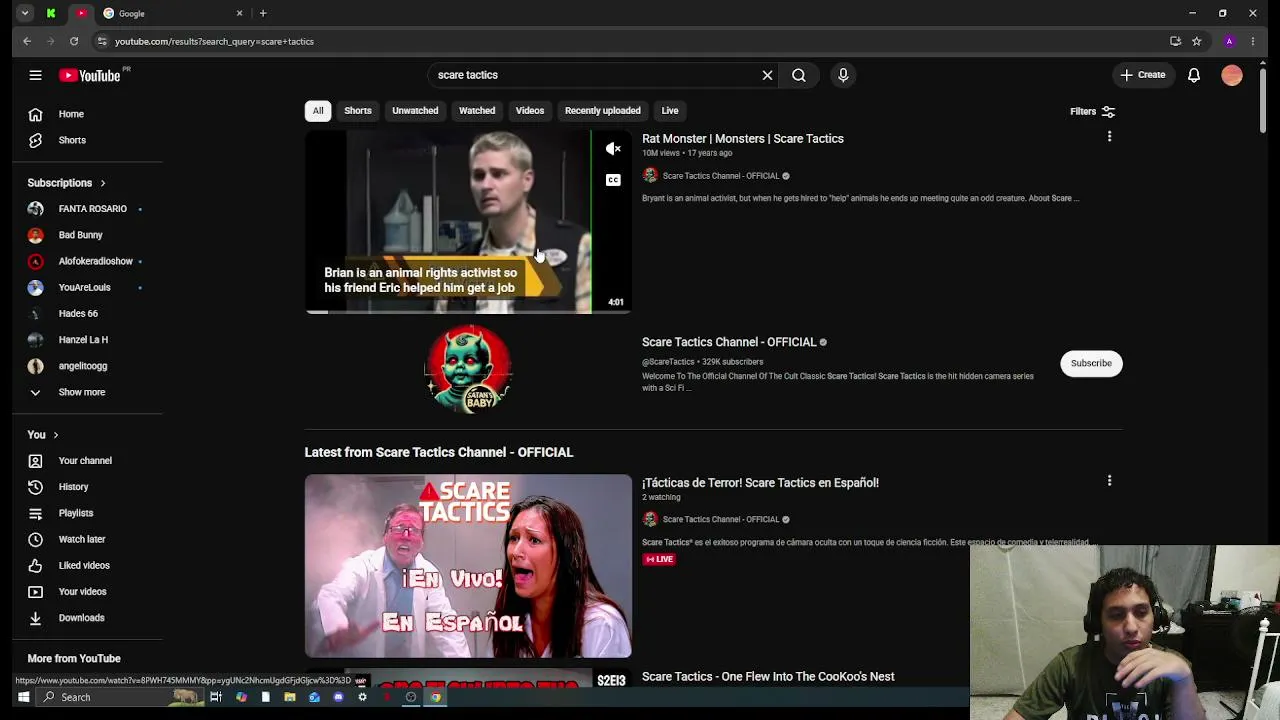Image resolution: width=1280 pixels, height=720 pixels.
Task: Start voice search with the microphone
Action: pos(843,75)
